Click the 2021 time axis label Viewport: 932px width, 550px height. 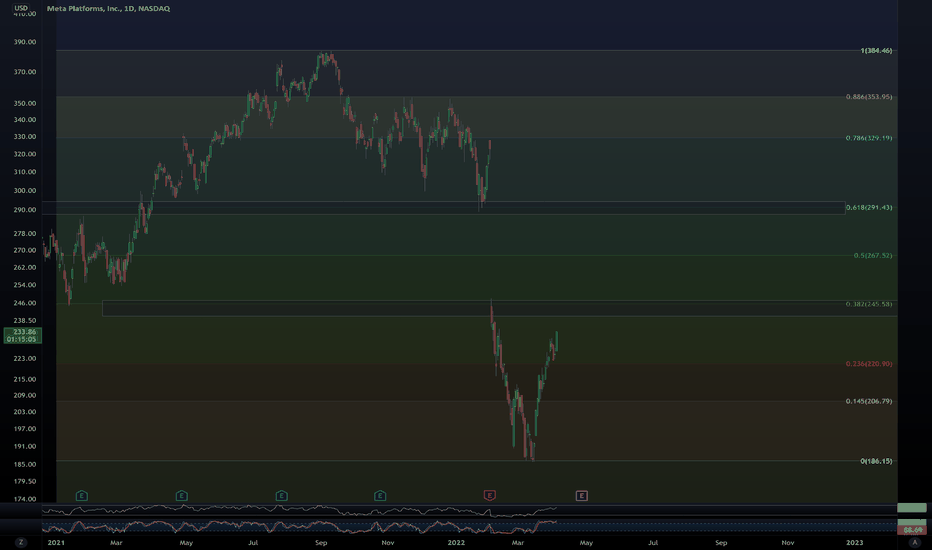click(x=56, y=542)
